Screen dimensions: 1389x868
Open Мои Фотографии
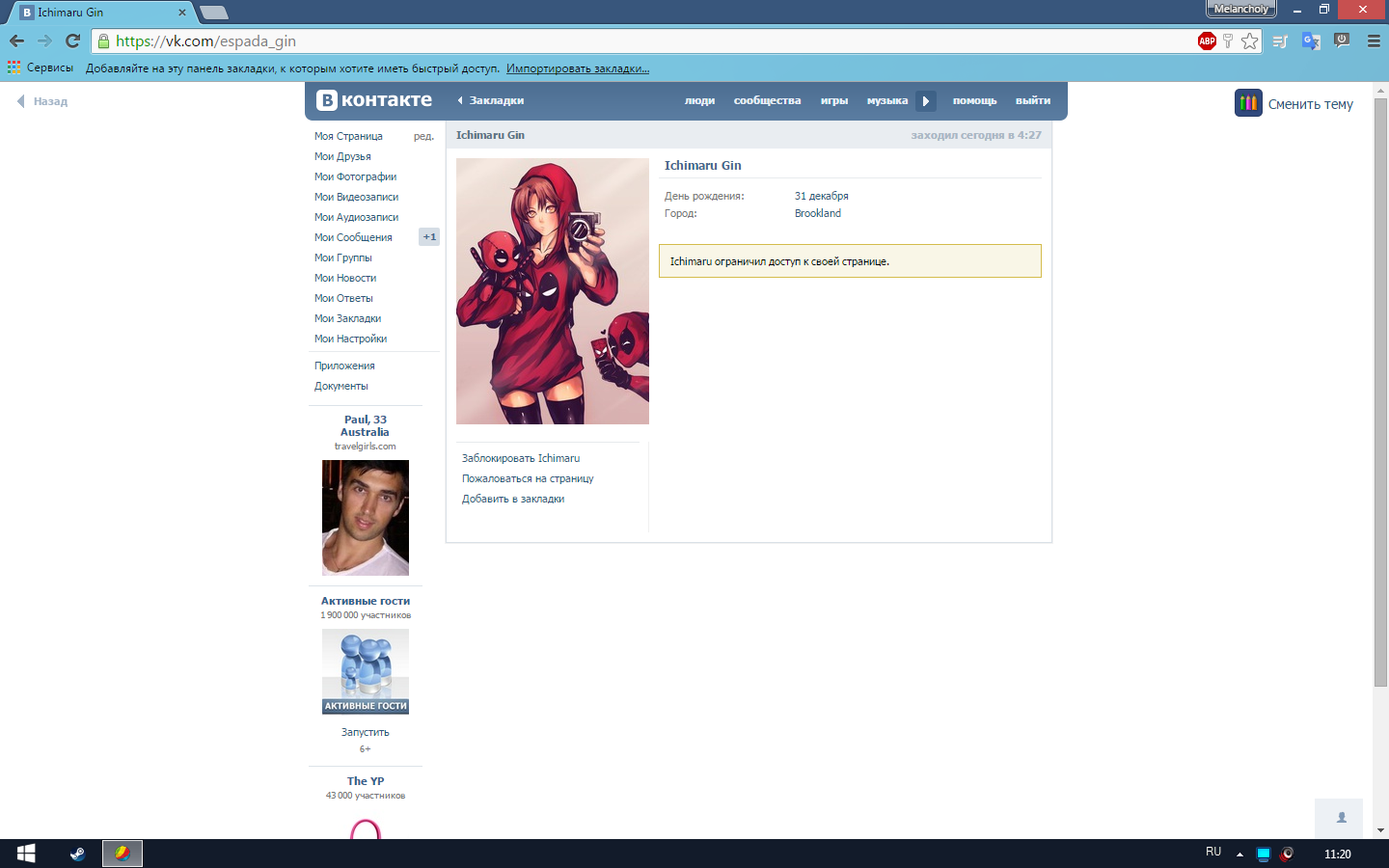tap(355, 176)
